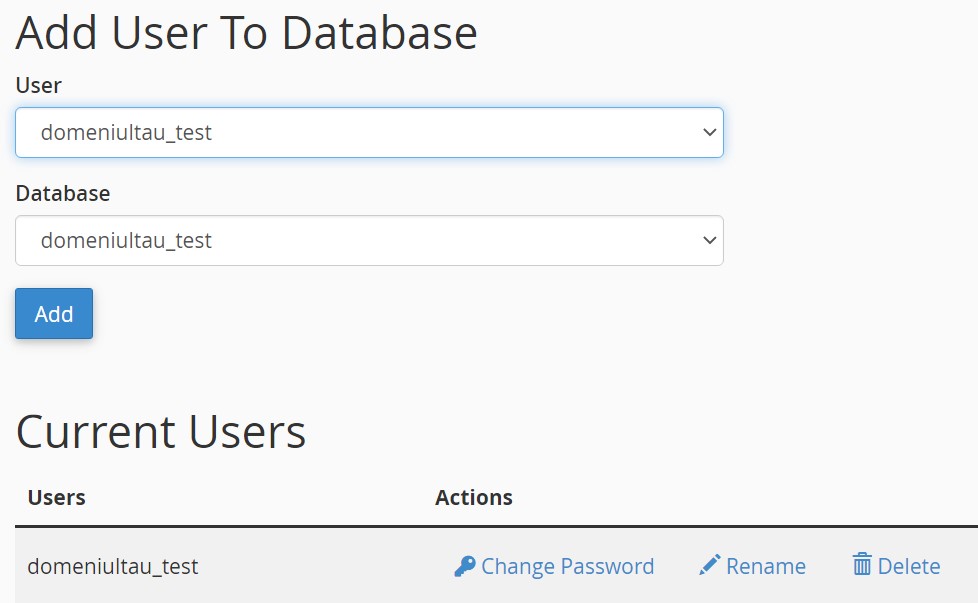Click the trash can icon beside Delete
978x603 pixels.
862,564
